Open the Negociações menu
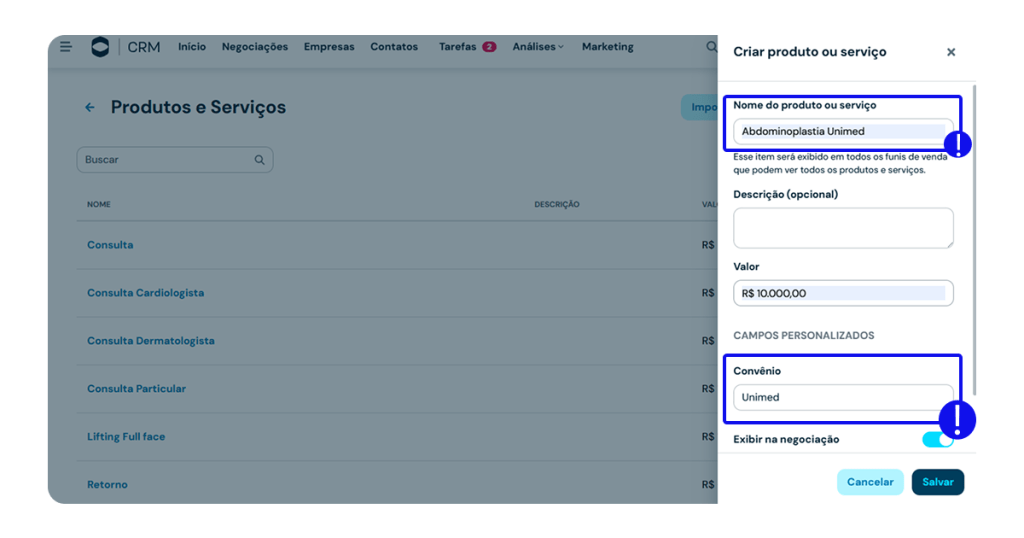 click(x=254, y=47)
